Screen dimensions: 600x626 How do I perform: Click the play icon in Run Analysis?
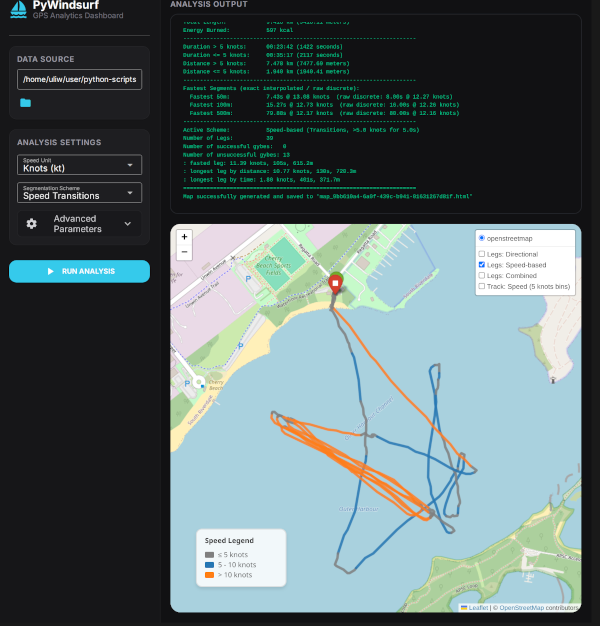tap(51, 271)
